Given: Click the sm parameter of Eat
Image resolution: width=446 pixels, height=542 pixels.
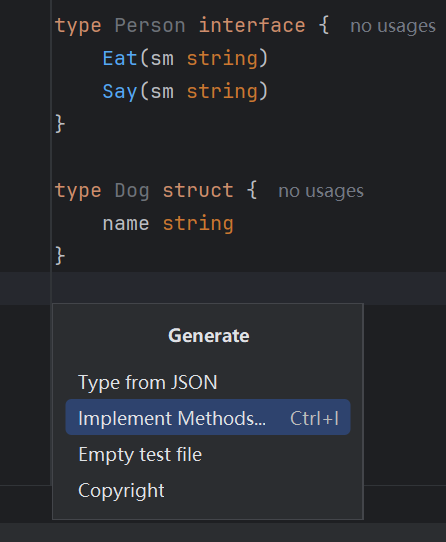Looking at the screenshot, I should pyautogui.click(x=162, y=59).
